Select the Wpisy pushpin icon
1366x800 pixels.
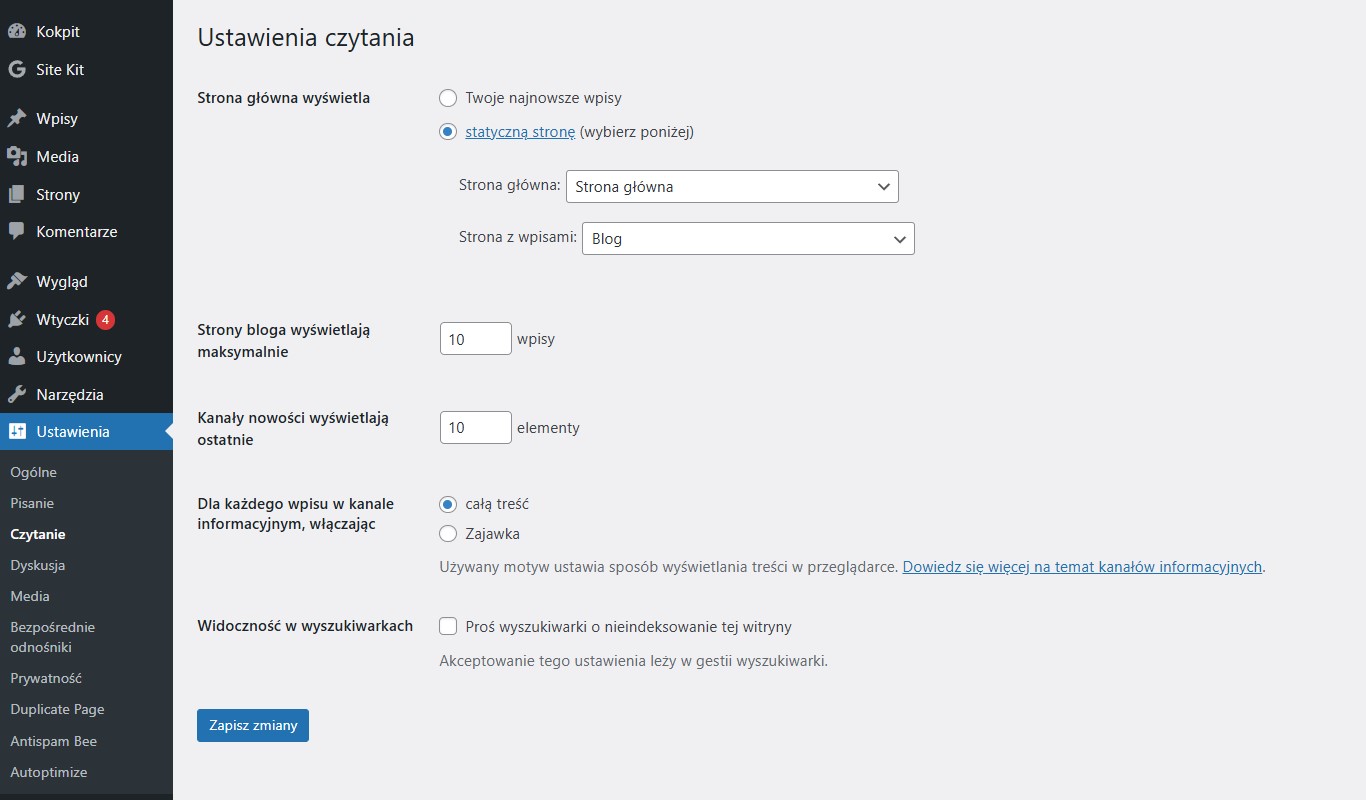click(16, 117)
